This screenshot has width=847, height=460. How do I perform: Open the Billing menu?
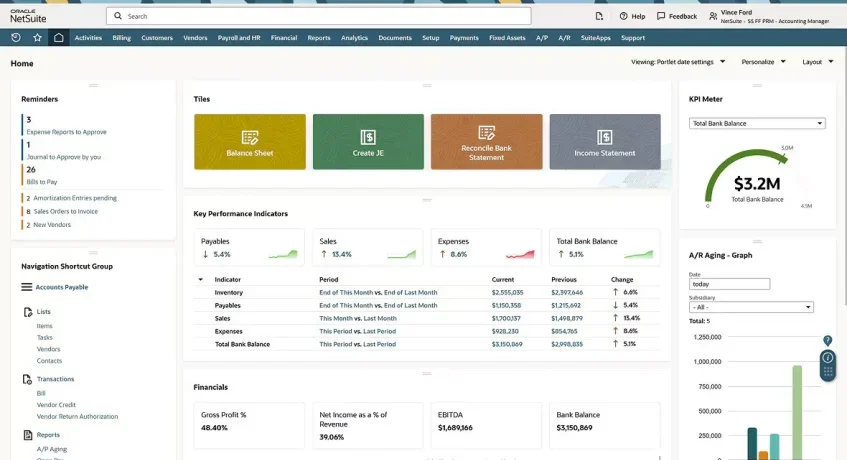122,38
